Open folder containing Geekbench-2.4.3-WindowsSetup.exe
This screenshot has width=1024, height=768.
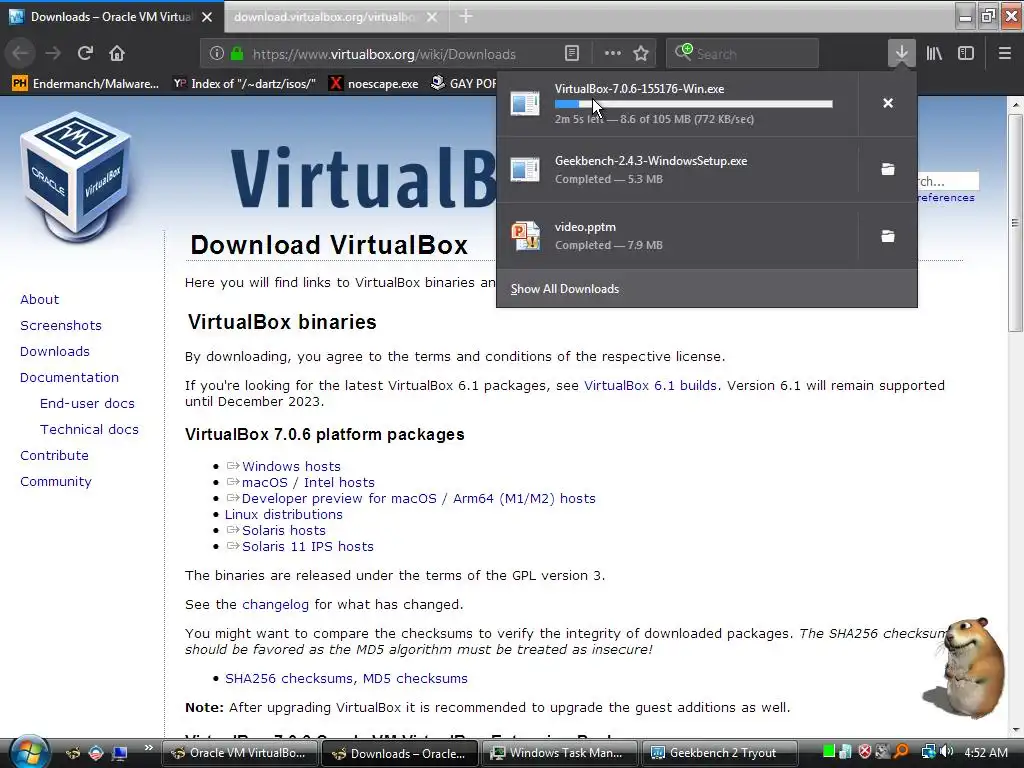point(888,169)
